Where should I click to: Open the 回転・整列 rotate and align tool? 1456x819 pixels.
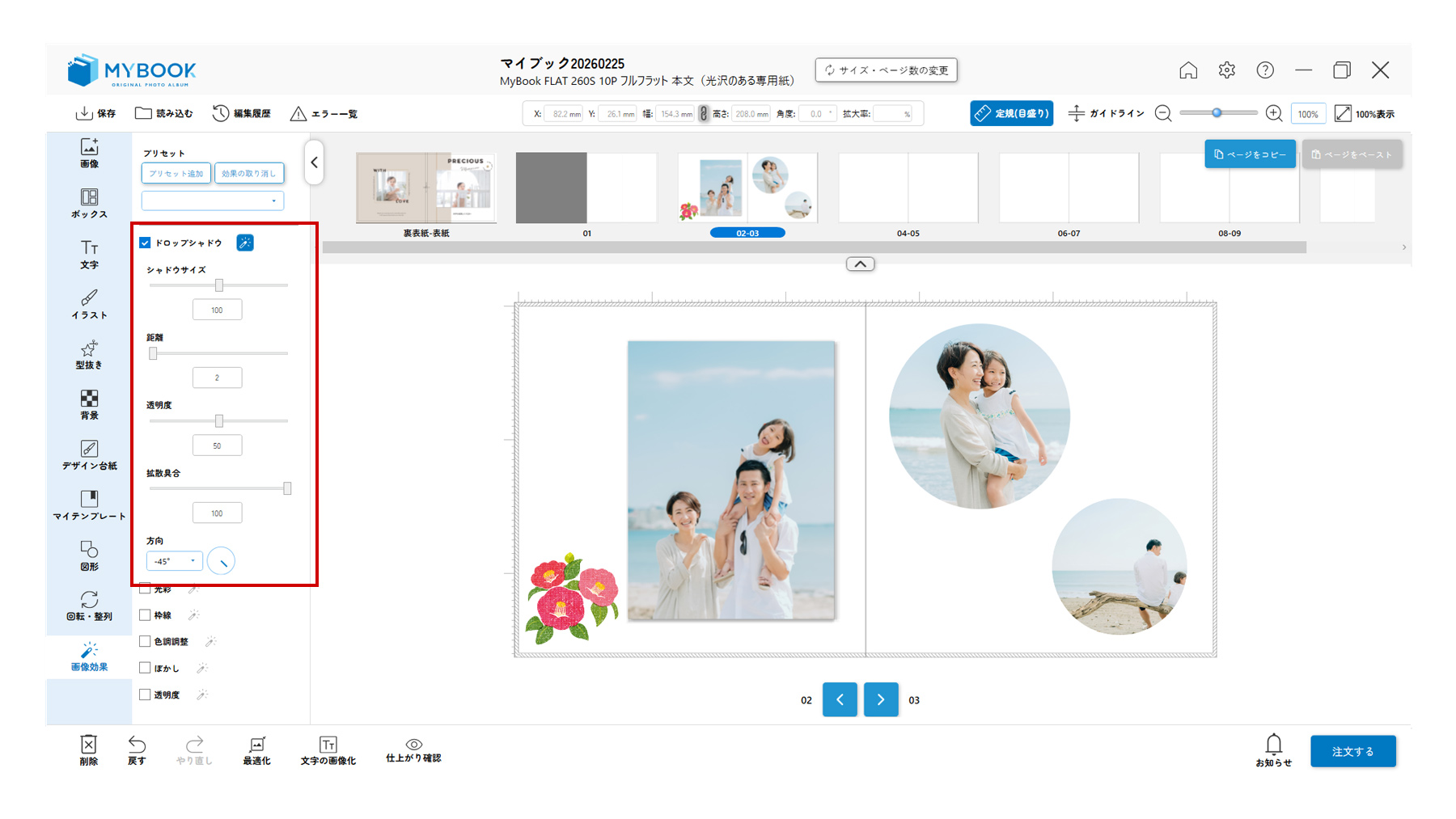tap(89, 606)
